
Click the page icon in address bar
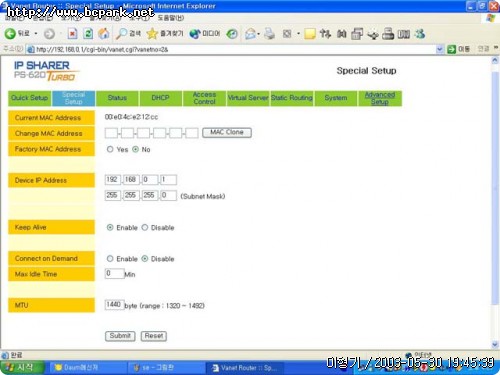(31, 49)
